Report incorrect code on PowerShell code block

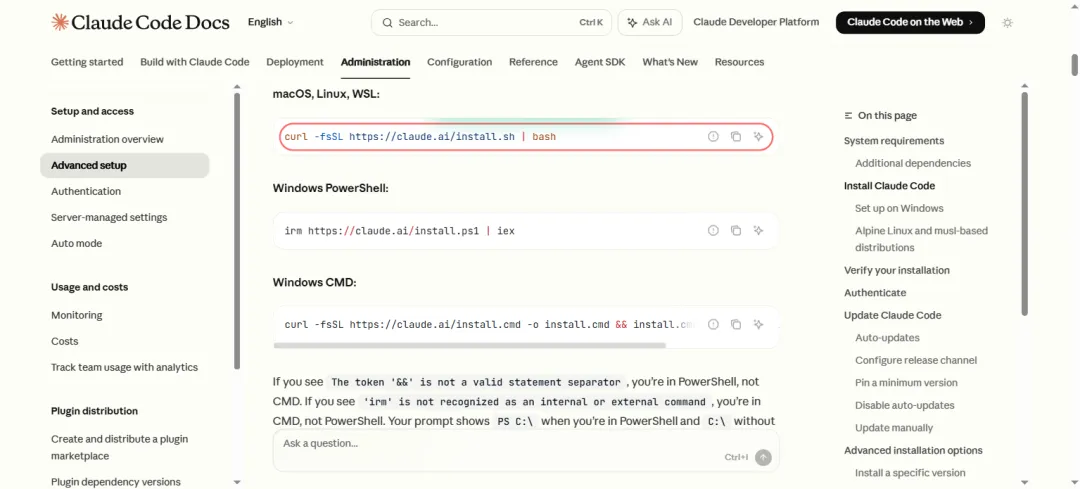click(x=713, y=231)
